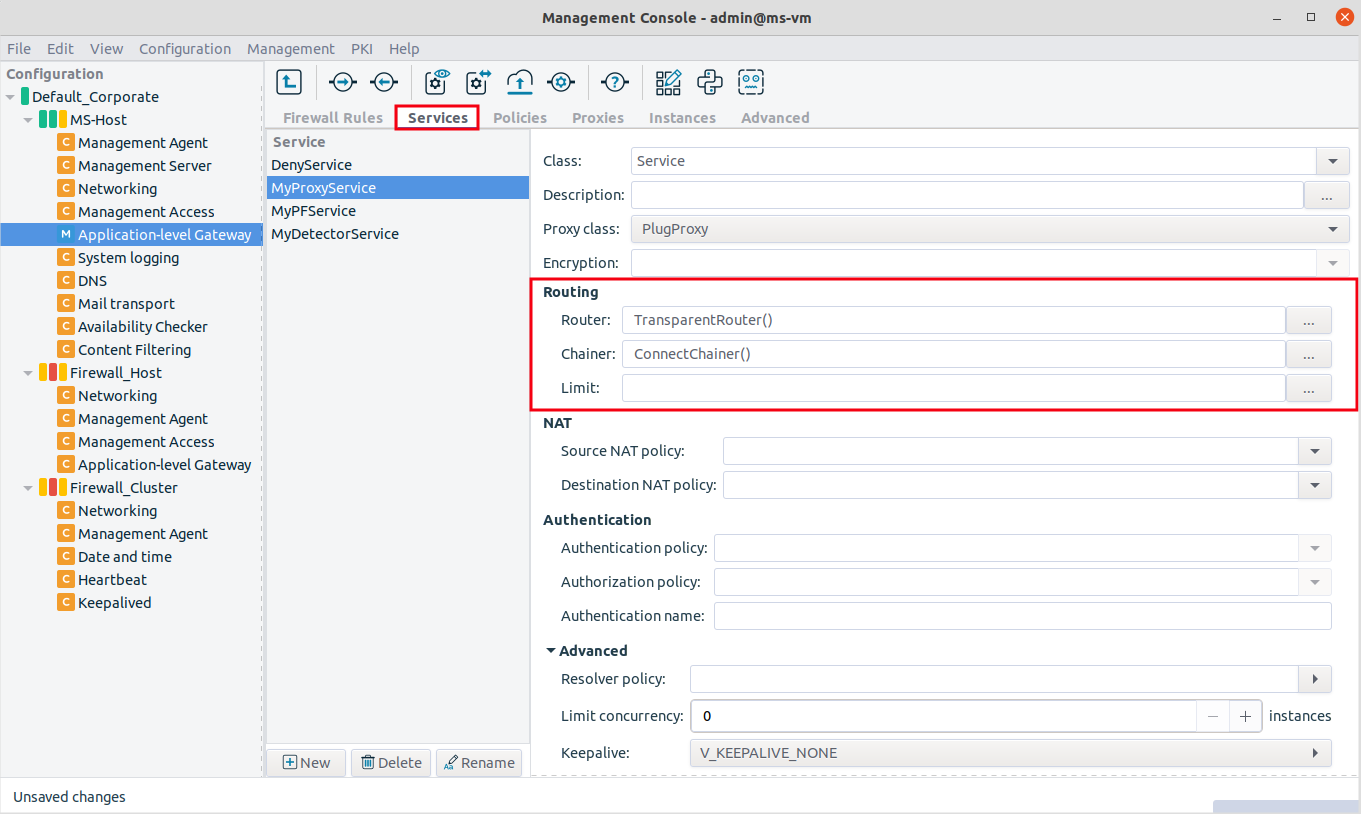The image size is (1362, 814).
Task: Click the check configuration changes gear icon
Action: tap(475, 82)
